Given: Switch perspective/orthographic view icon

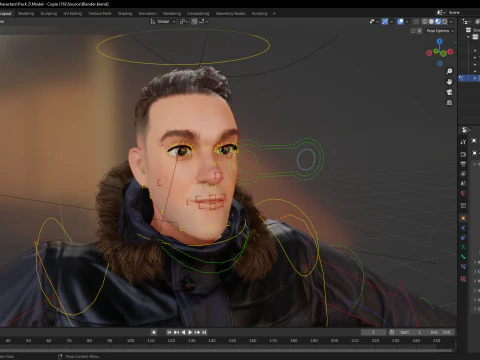Looking at the screenshot, I should point(449,102).
